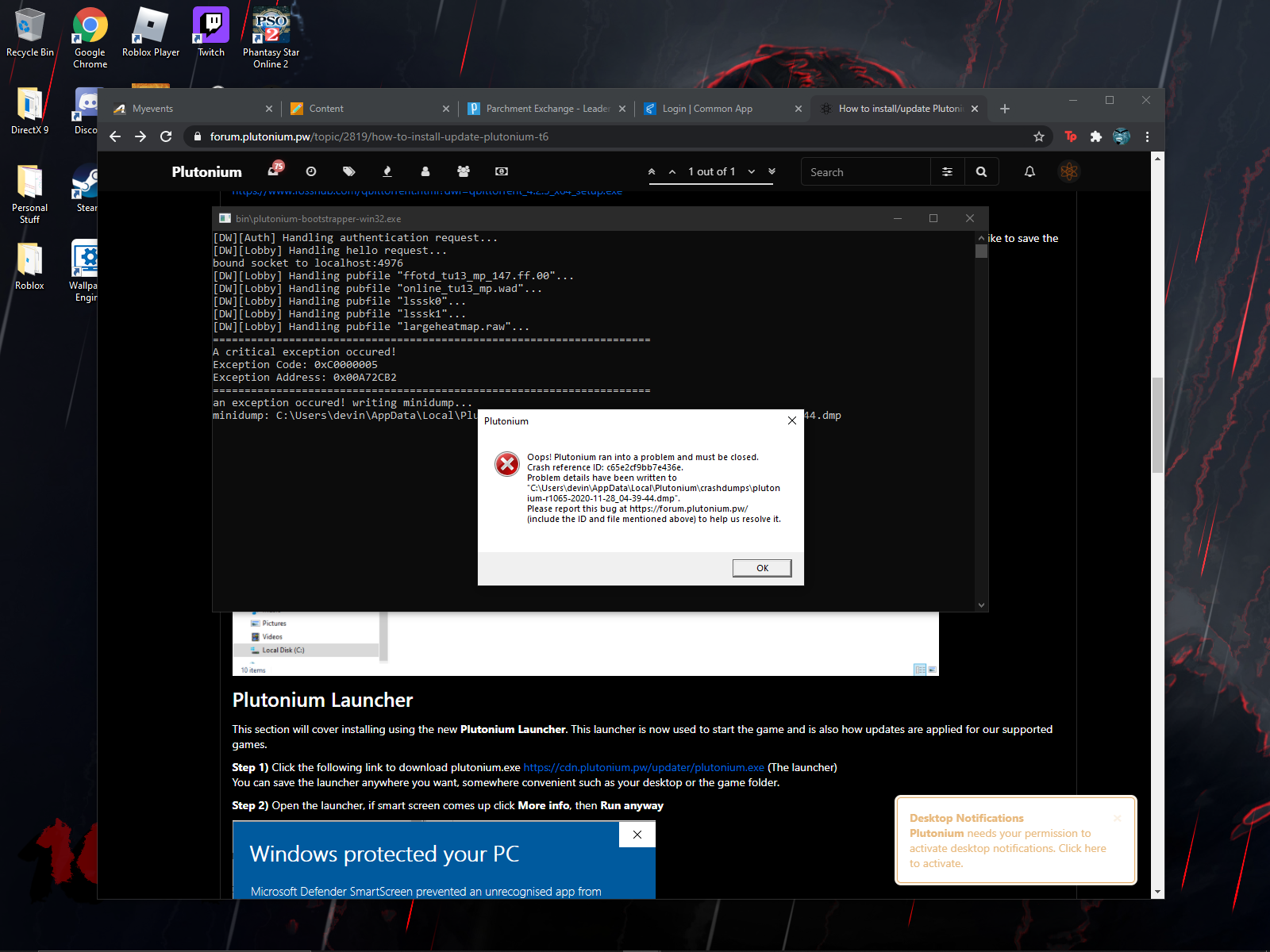Click the forum Search input field
This screenshot has width=1270, height=952.
[x=866, y=172]
